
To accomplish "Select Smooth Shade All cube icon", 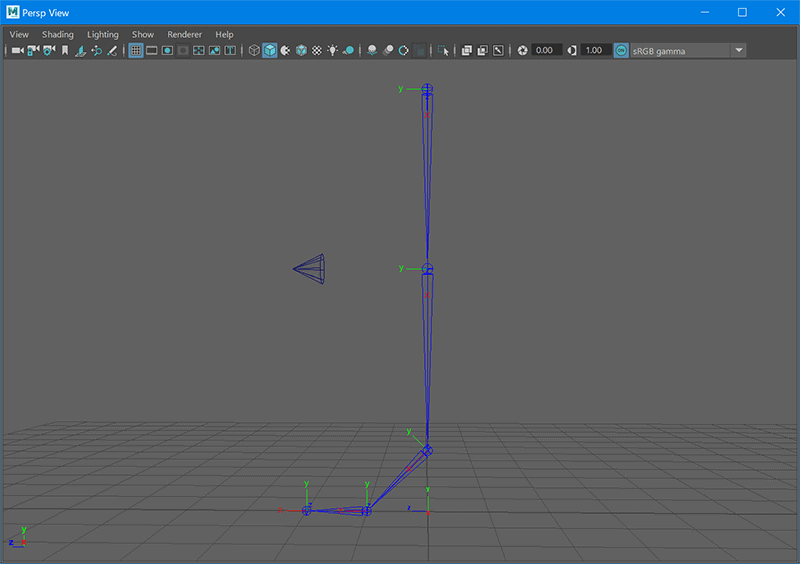I will pos(270,51).
